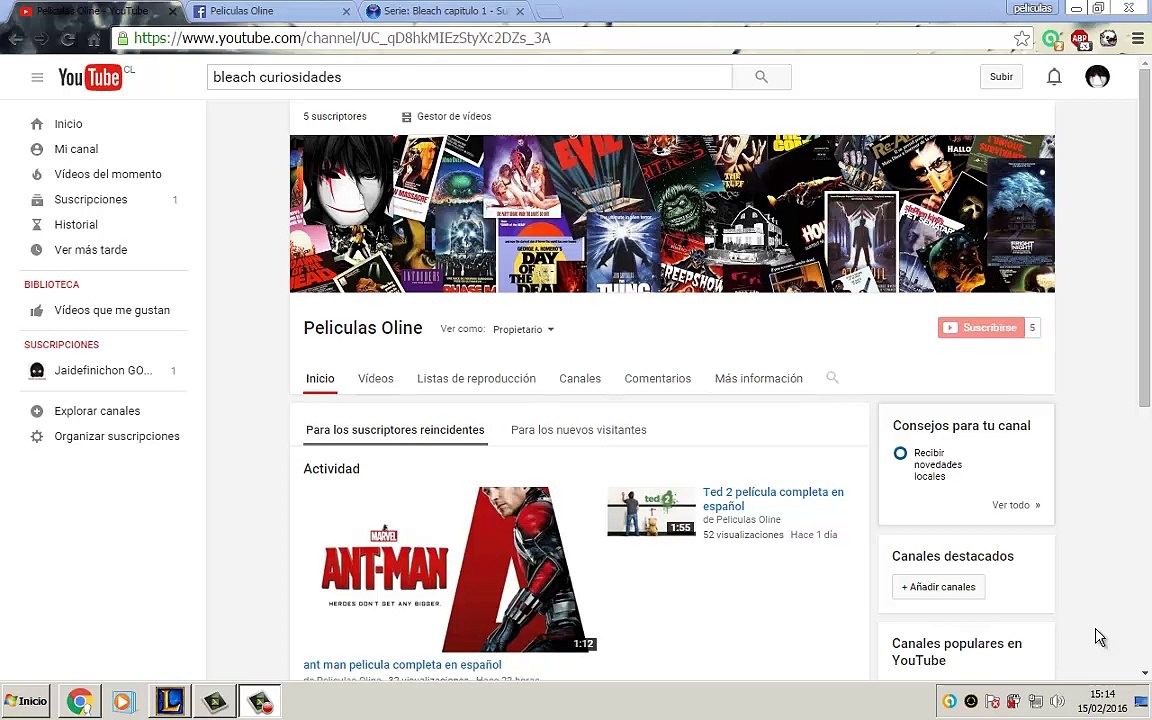Viewport: 1152px width, 720px height.
Task: Click the 5 suscriptores link
Action: click(334, 117)
